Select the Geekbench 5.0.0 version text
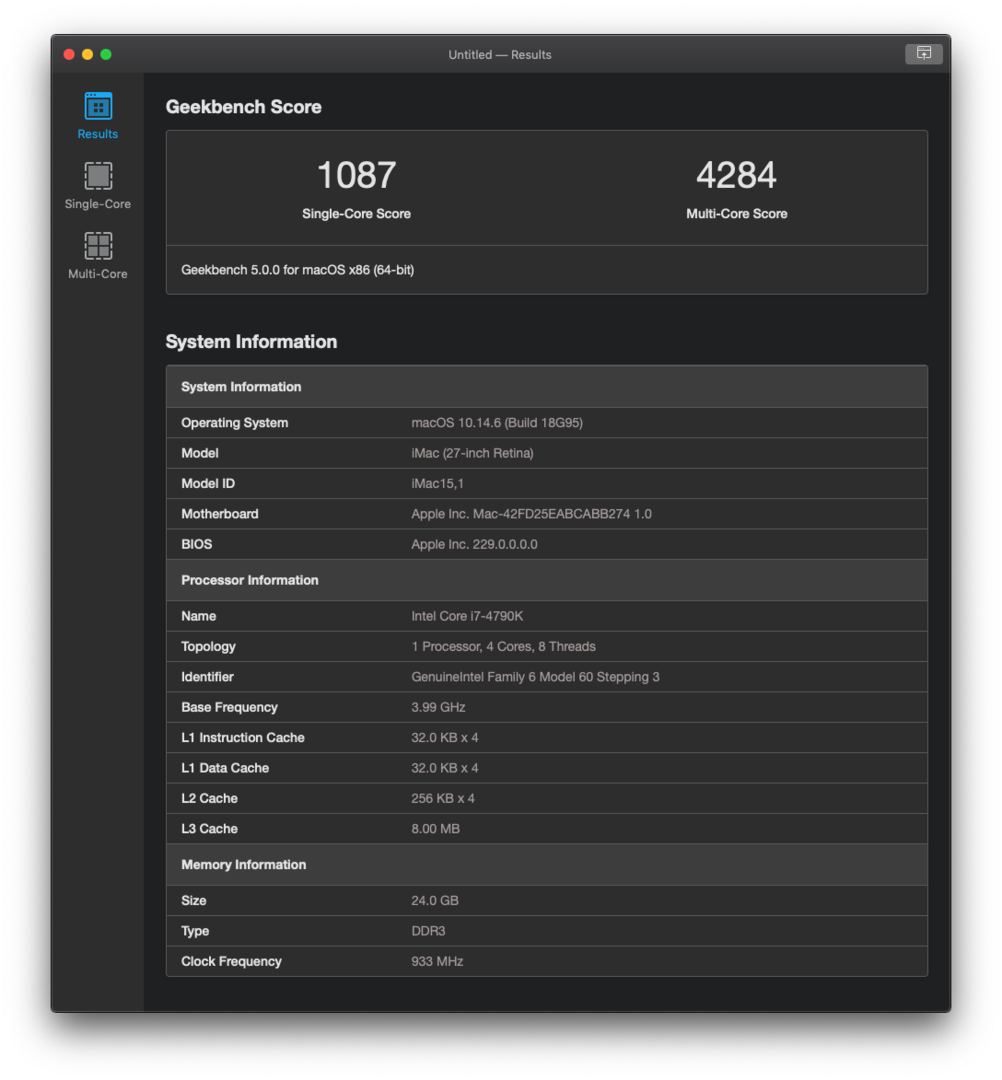Screen dimensions: 1002x1080 point(298,270)
